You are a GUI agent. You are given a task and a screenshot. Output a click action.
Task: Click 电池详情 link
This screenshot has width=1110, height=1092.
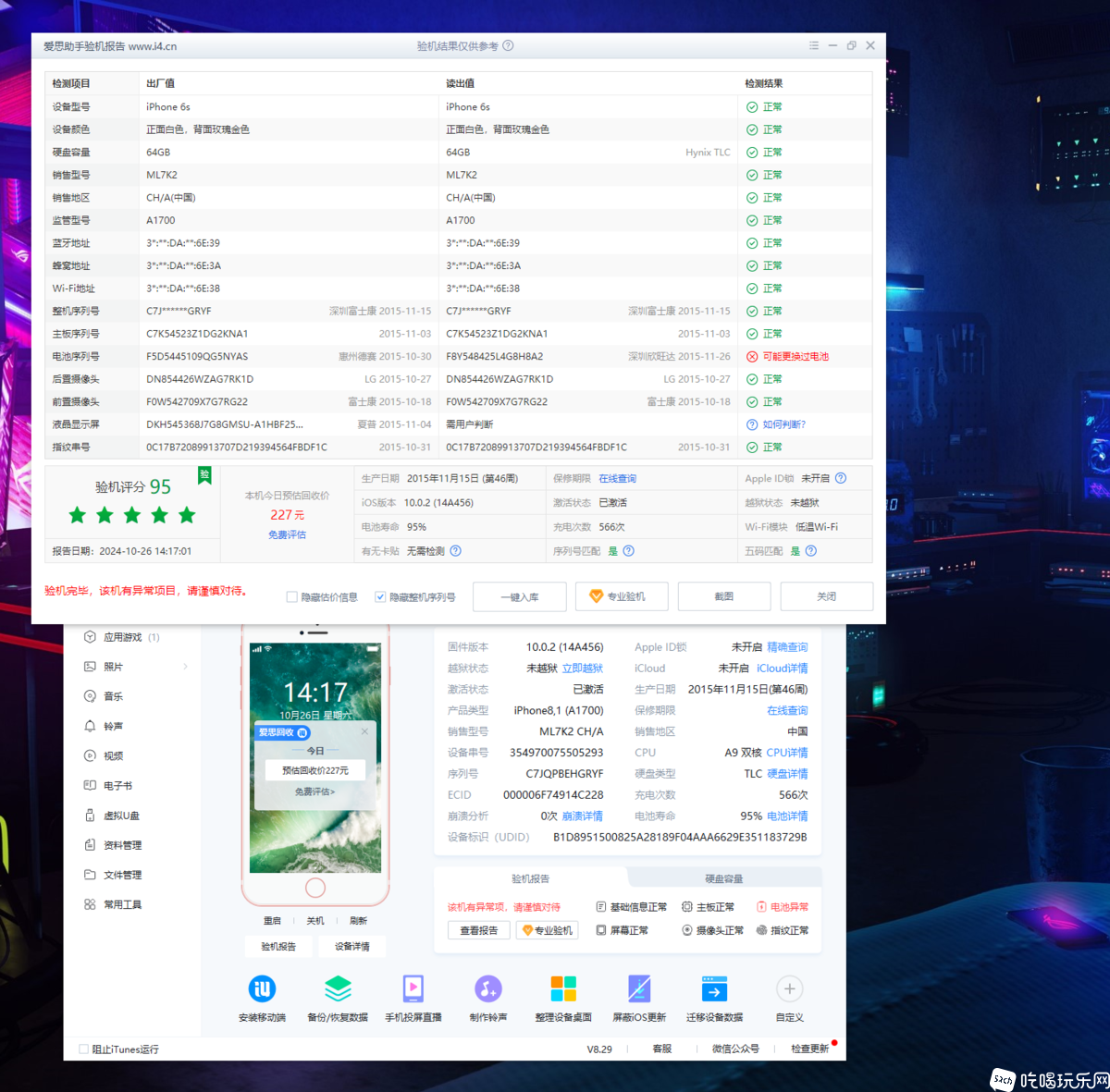tap(787, 816)
